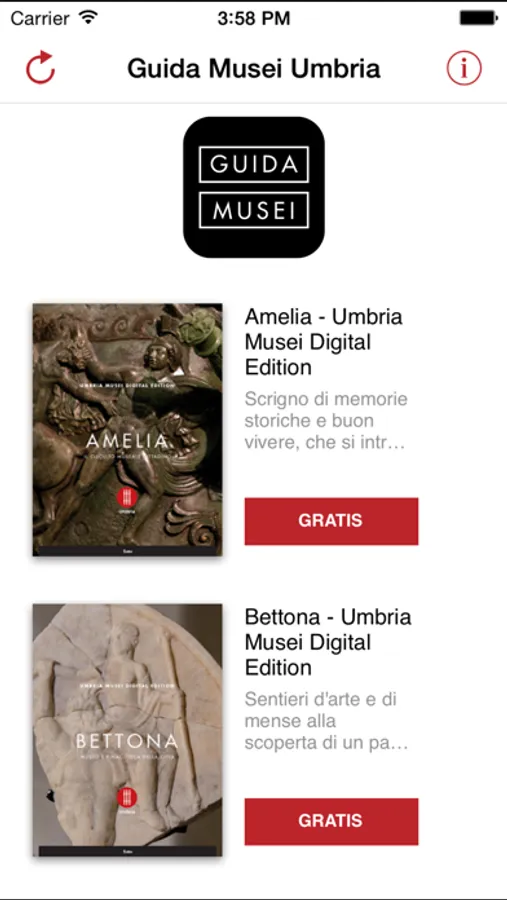This screenshot has height=900, width=507.
Task: Open the info circle icon
Action: 464,69
